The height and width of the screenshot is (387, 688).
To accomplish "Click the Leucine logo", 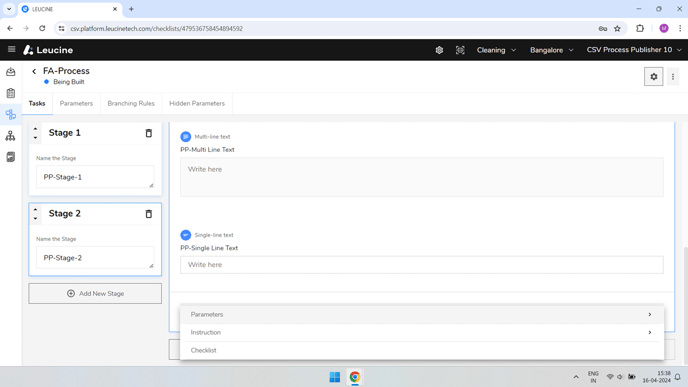I will click(48, 50).
